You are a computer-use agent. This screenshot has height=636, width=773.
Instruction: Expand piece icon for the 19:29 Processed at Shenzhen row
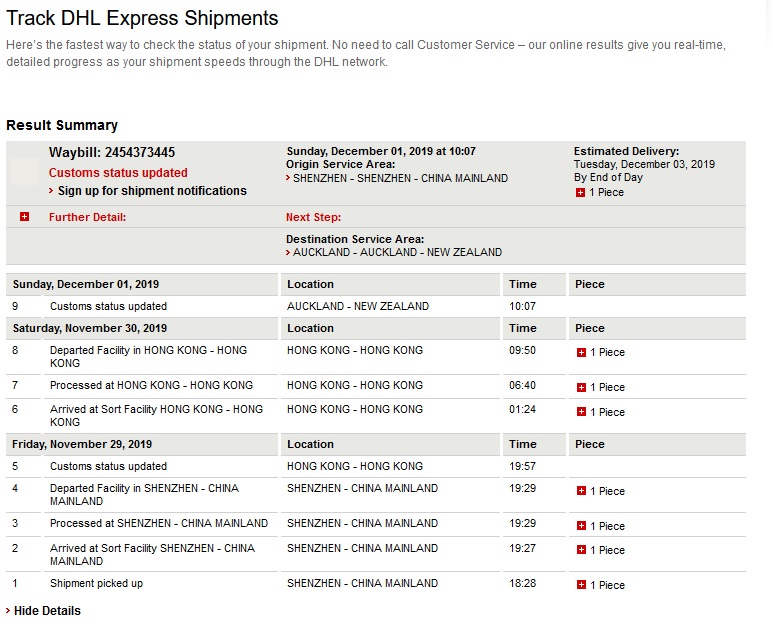581,526
